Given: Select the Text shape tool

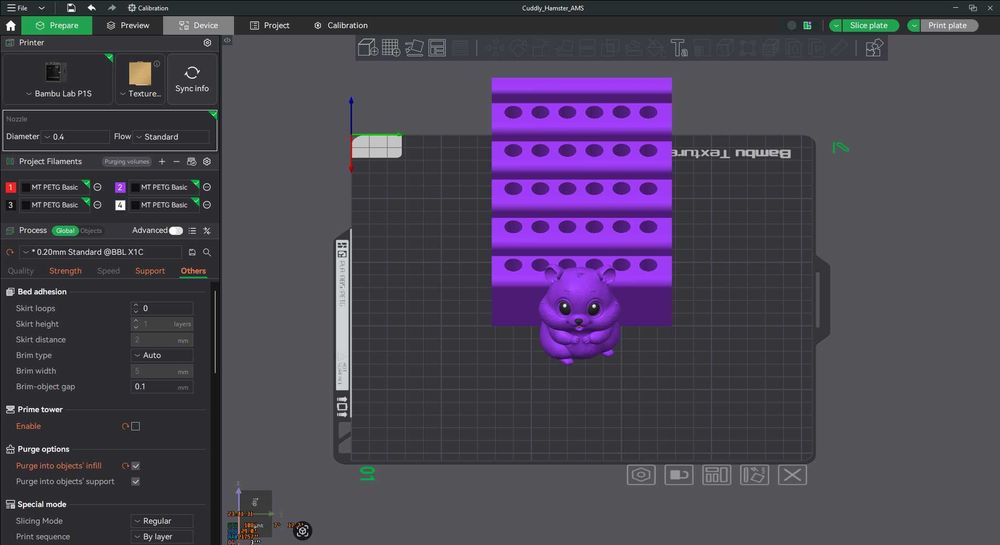Looking at the screenshot, I should tap(678, 48).
